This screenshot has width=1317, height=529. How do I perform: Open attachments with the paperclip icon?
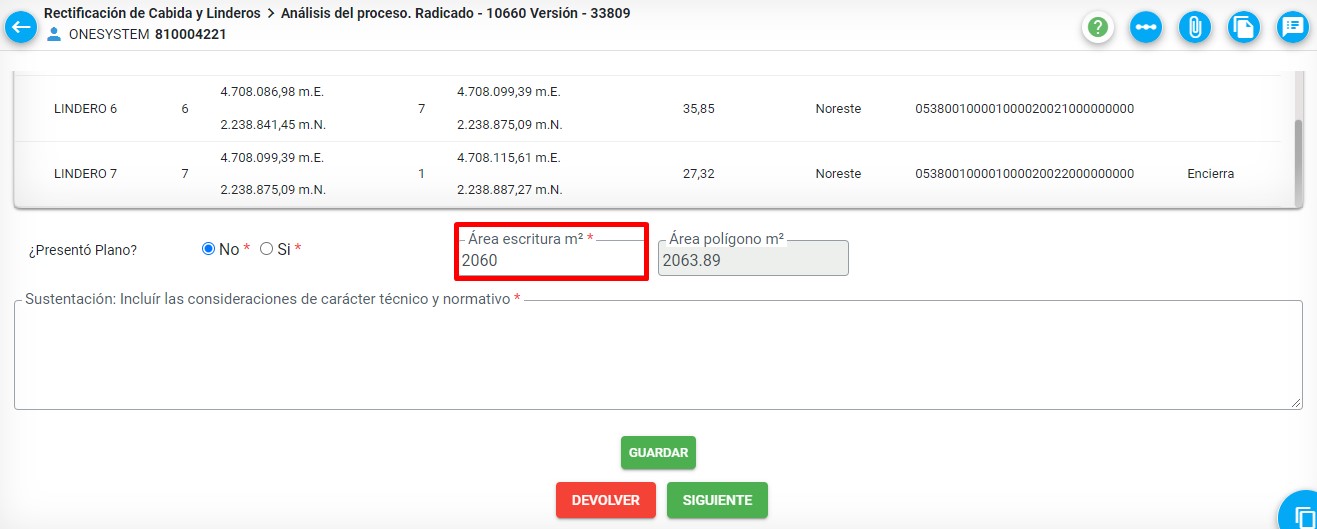point(1194,27)
